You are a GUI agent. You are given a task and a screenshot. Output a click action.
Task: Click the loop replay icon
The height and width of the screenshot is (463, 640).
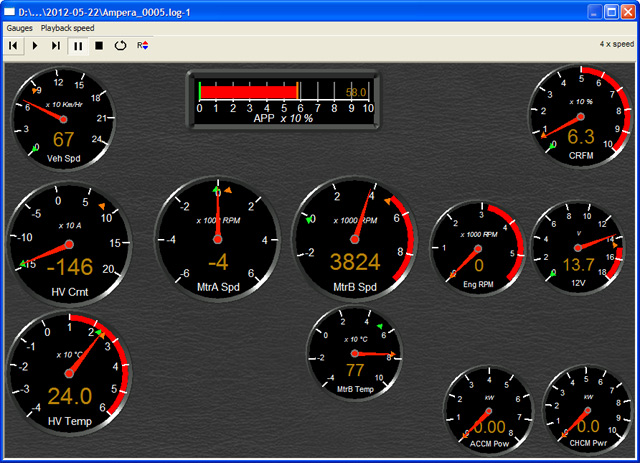[x=121, y=46]
